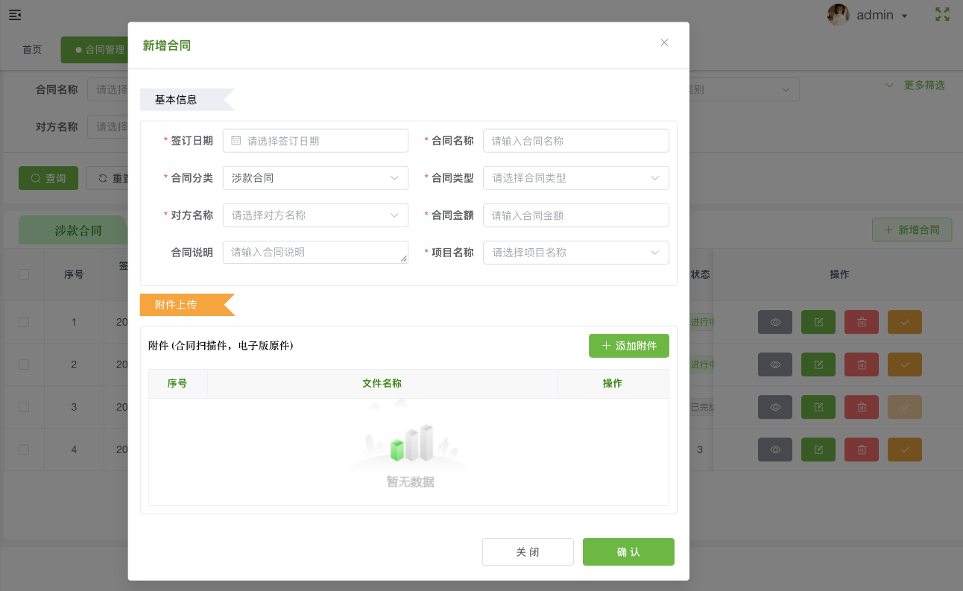Open the calendar icon in 签订日期 field
Image resolution: width=963 pixels, height=591 pixels.
(236, 140)
